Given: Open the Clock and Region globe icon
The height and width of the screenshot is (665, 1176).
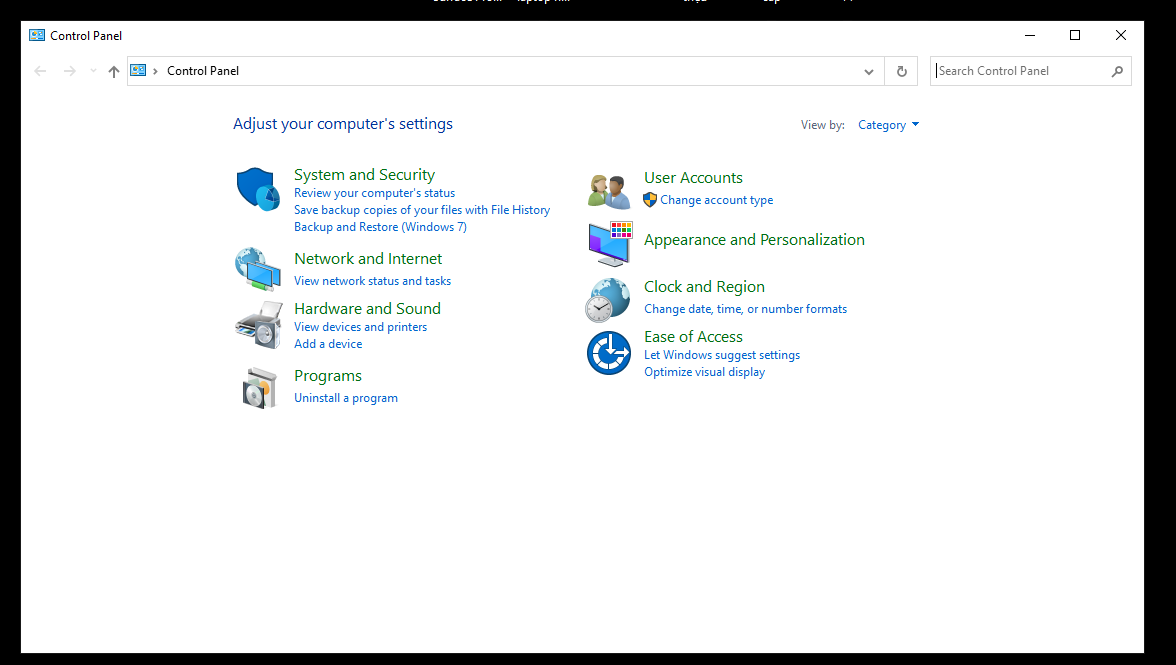Looking at the screenshot, I should pos(608,300).
